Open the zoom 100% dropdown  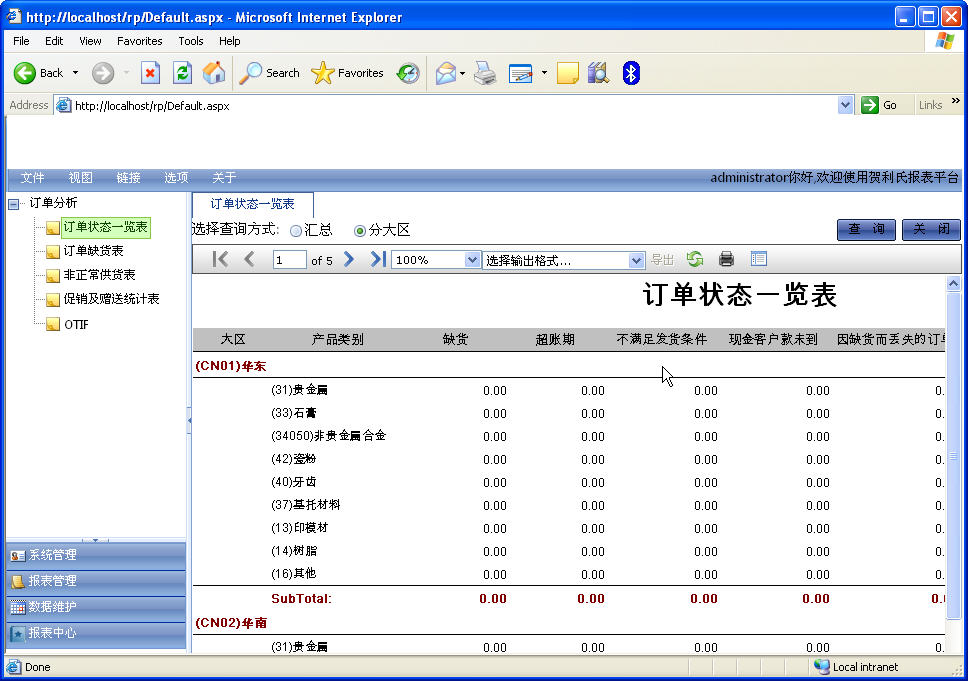point(472,260)
